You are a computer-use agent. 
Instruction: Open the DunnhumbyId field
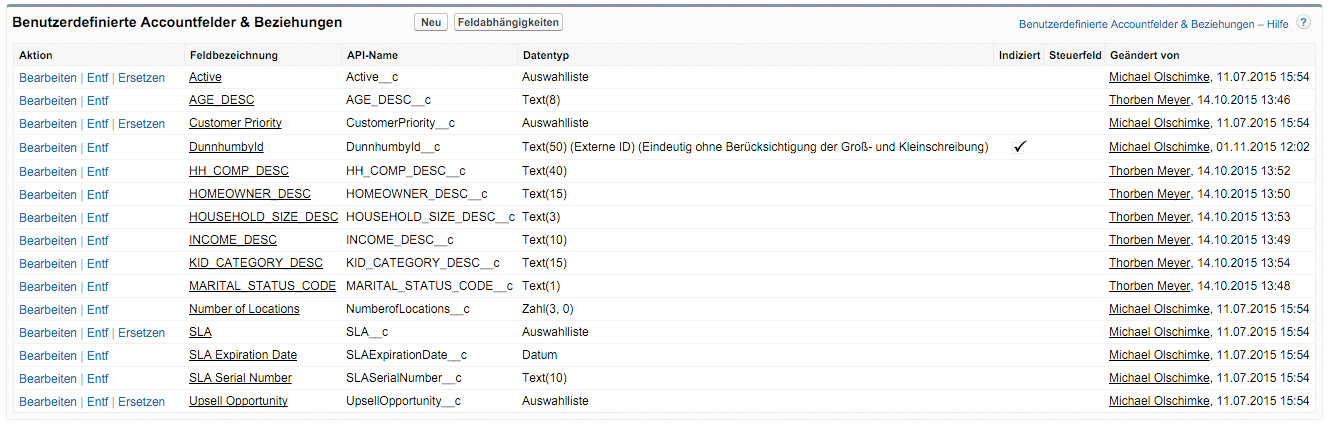(x=226, y=147)
